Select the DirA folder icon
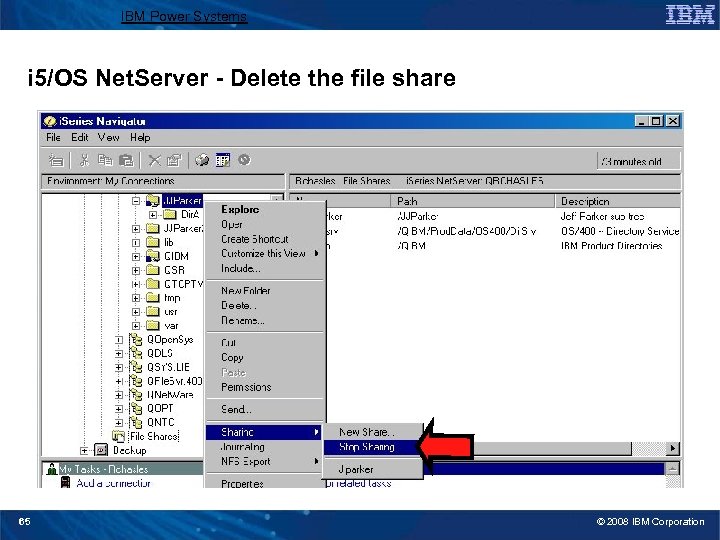This screenshot has width=720, height=540. click(x=170, y=214)
